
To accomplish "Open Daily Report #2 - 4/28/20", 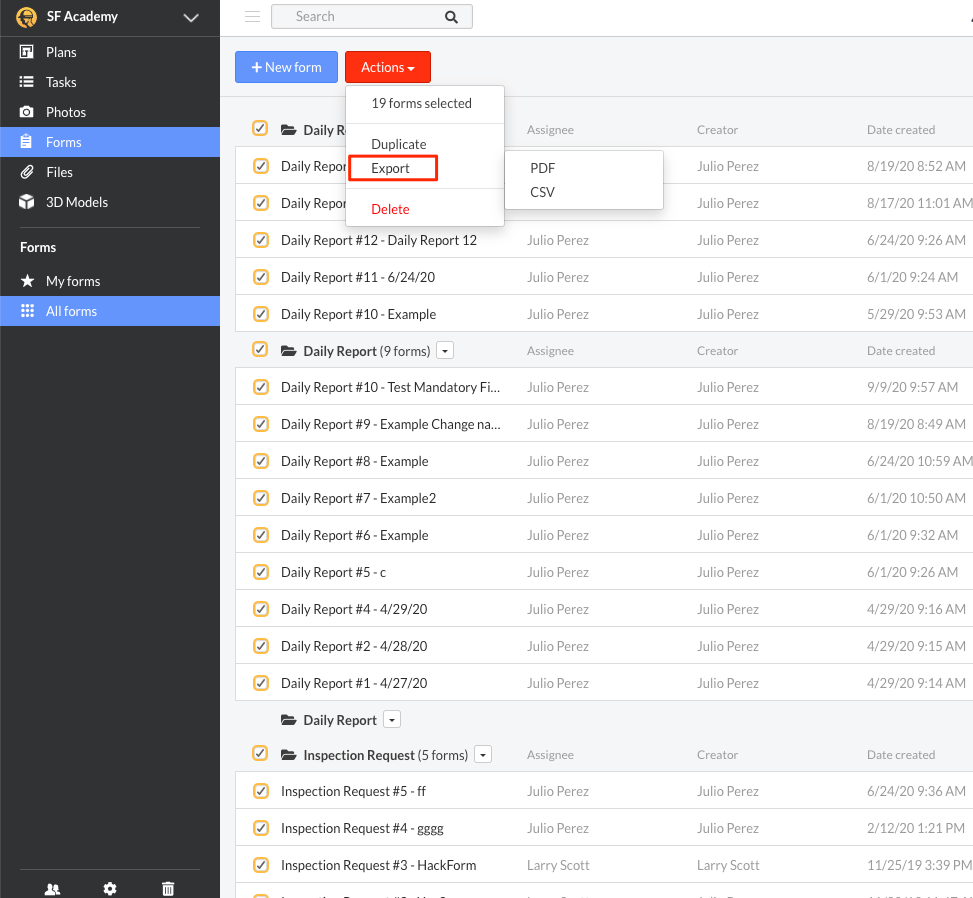I will pyautogui.click(x=354, y=646).
